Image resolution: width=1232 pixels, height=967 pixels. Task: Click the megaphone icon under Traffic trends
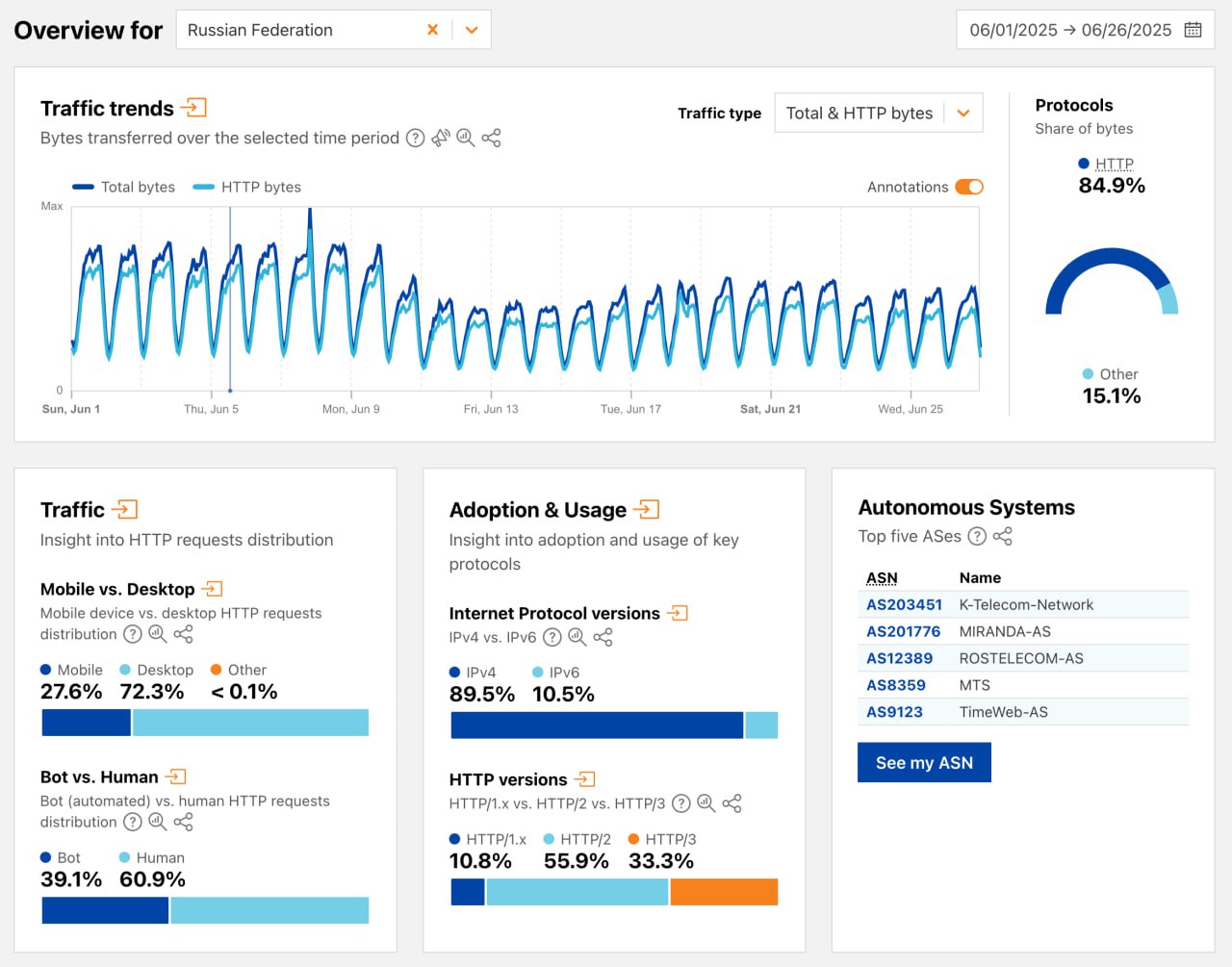click(x=441, y=138)
